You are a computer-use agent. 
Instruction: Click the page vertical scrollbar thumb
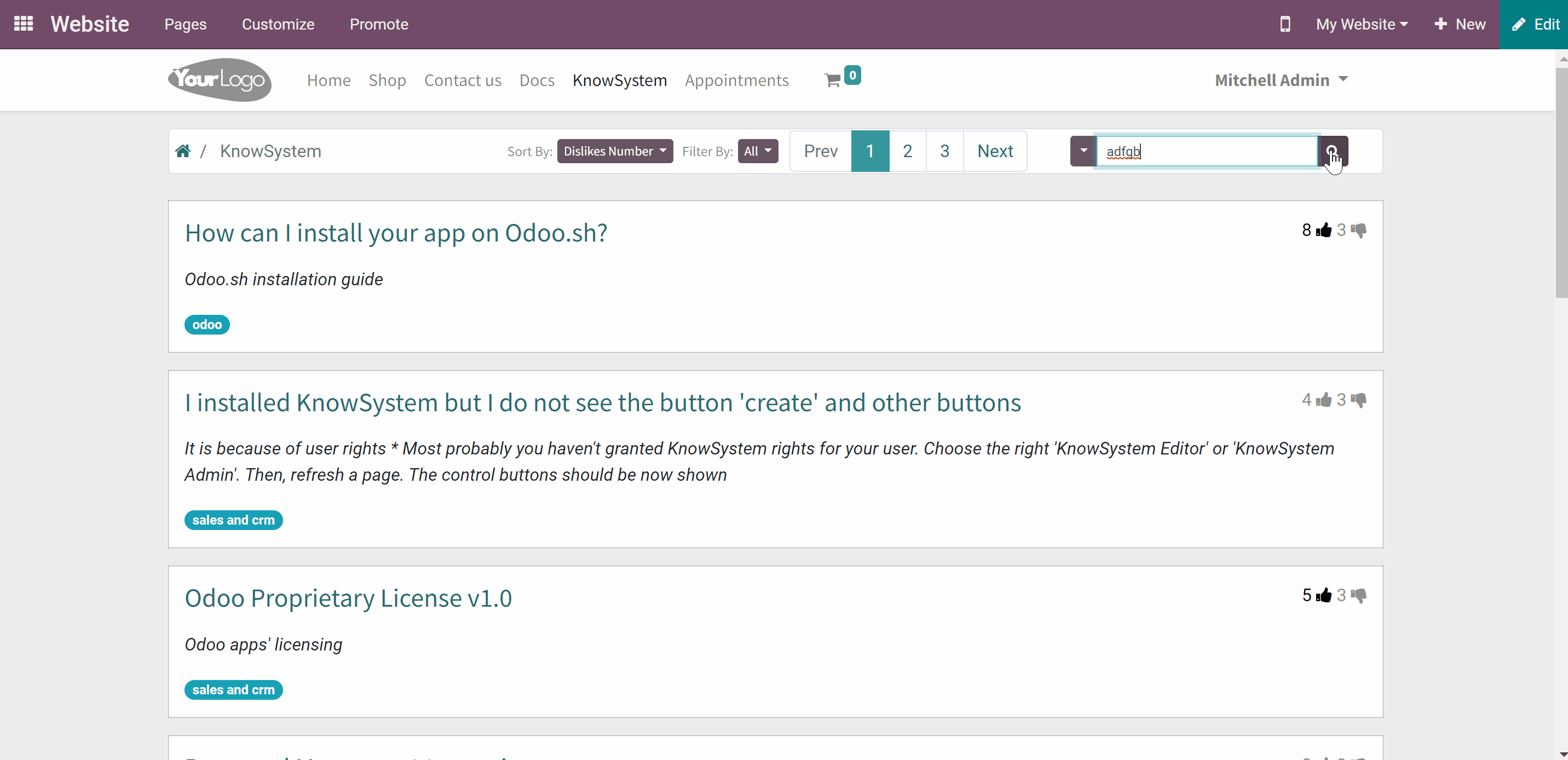[x=1561, y=183]
